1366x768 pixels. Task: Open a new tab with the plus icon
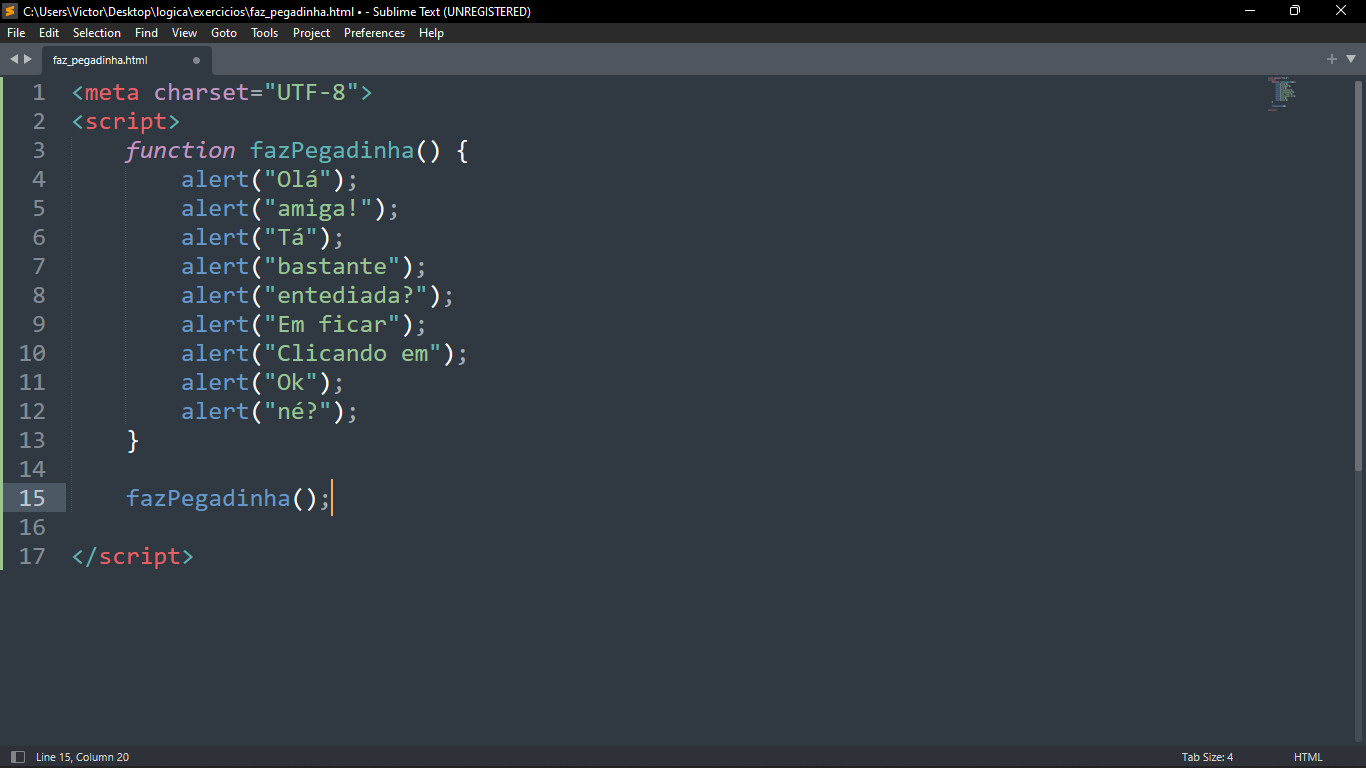click(1332, 59)
